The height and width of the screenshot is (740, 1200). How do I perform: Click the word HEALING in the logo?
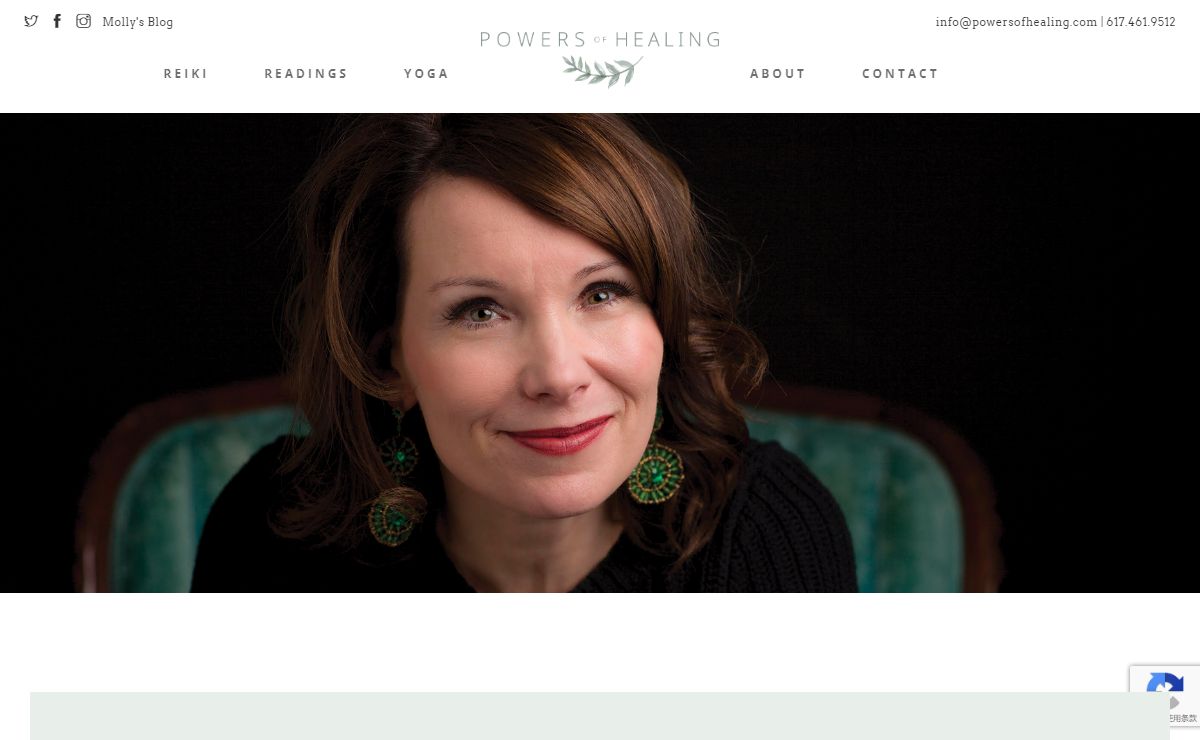[x=667, y=40]
